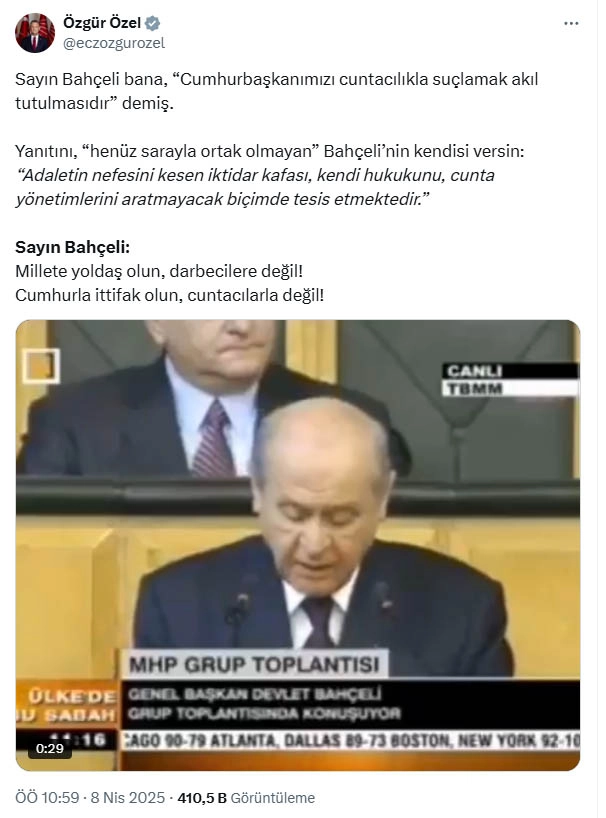
Task: Click the MHP GRUP TOPLANTISI caption banner
Action: (x=254, y=664)
